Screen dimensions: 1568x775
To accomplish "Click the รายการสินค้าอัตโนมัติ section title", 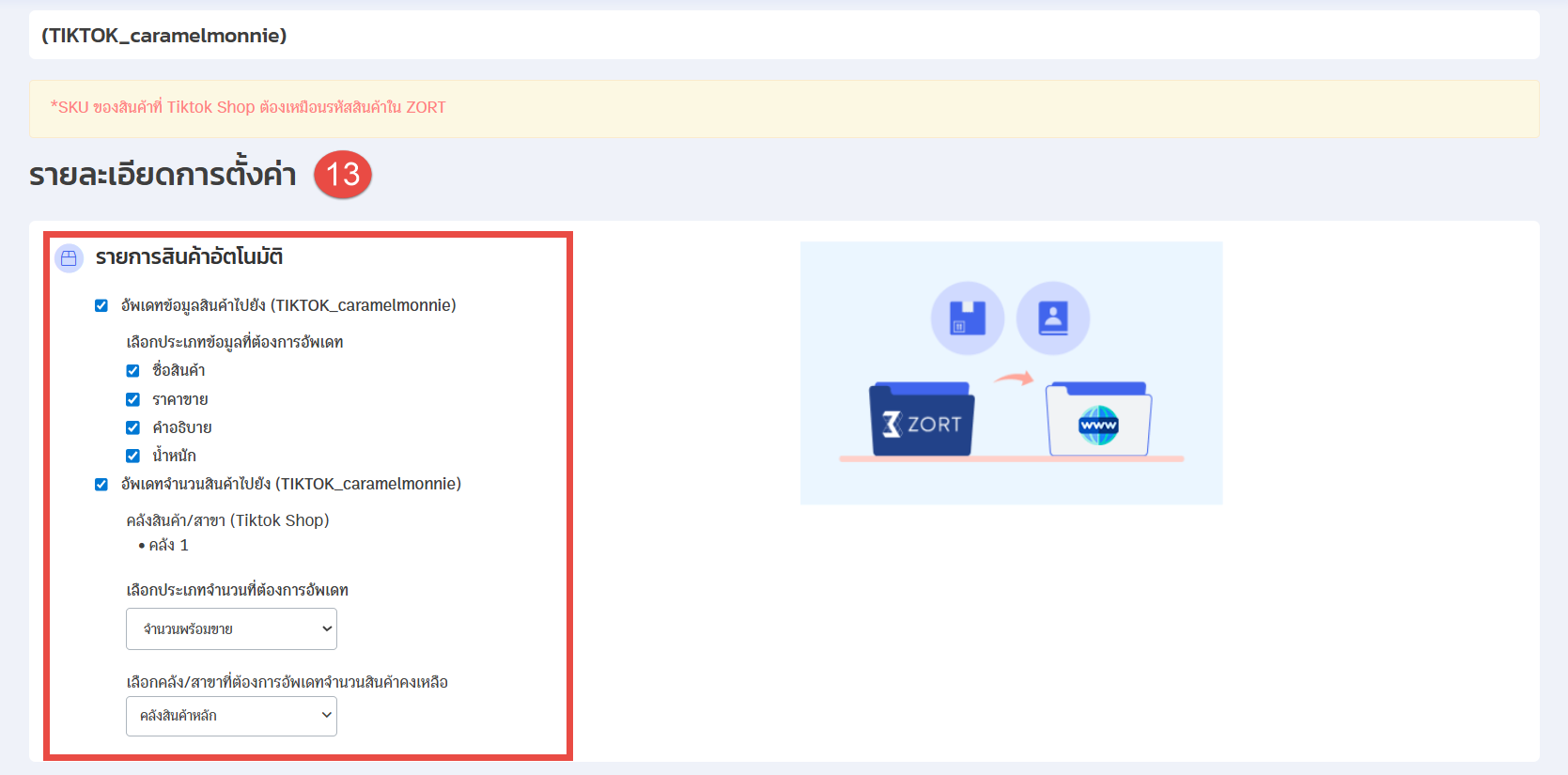I will [189, 257].
